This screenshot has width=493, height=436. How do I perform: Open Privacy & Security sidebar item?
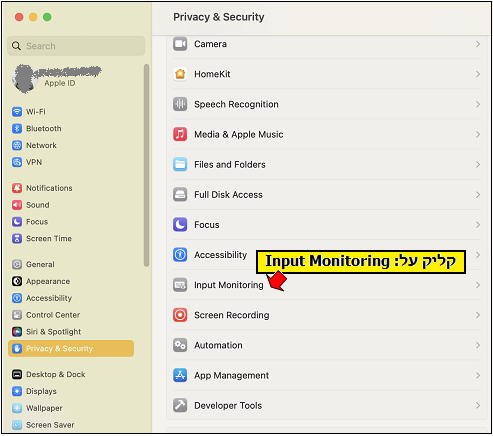71,348
